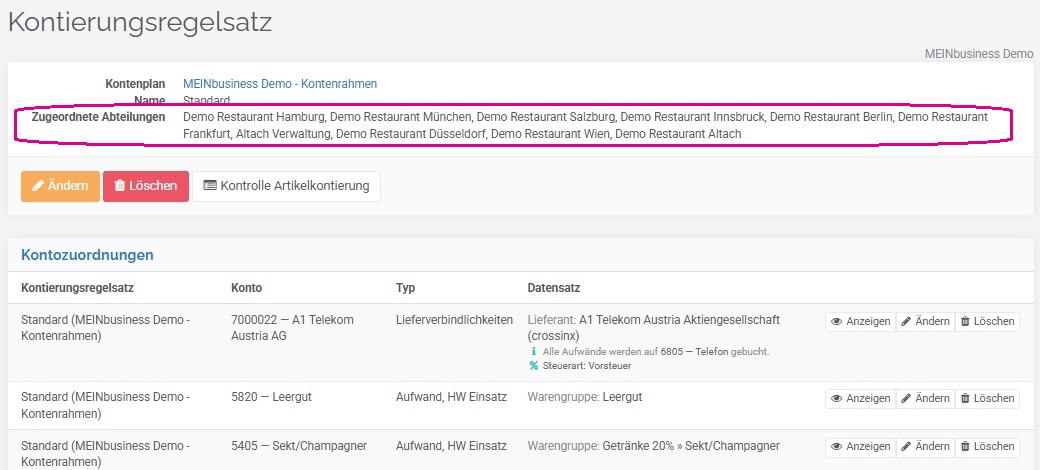
Task: Click the Datensatz column header
Action: click(x=554, y=288)
